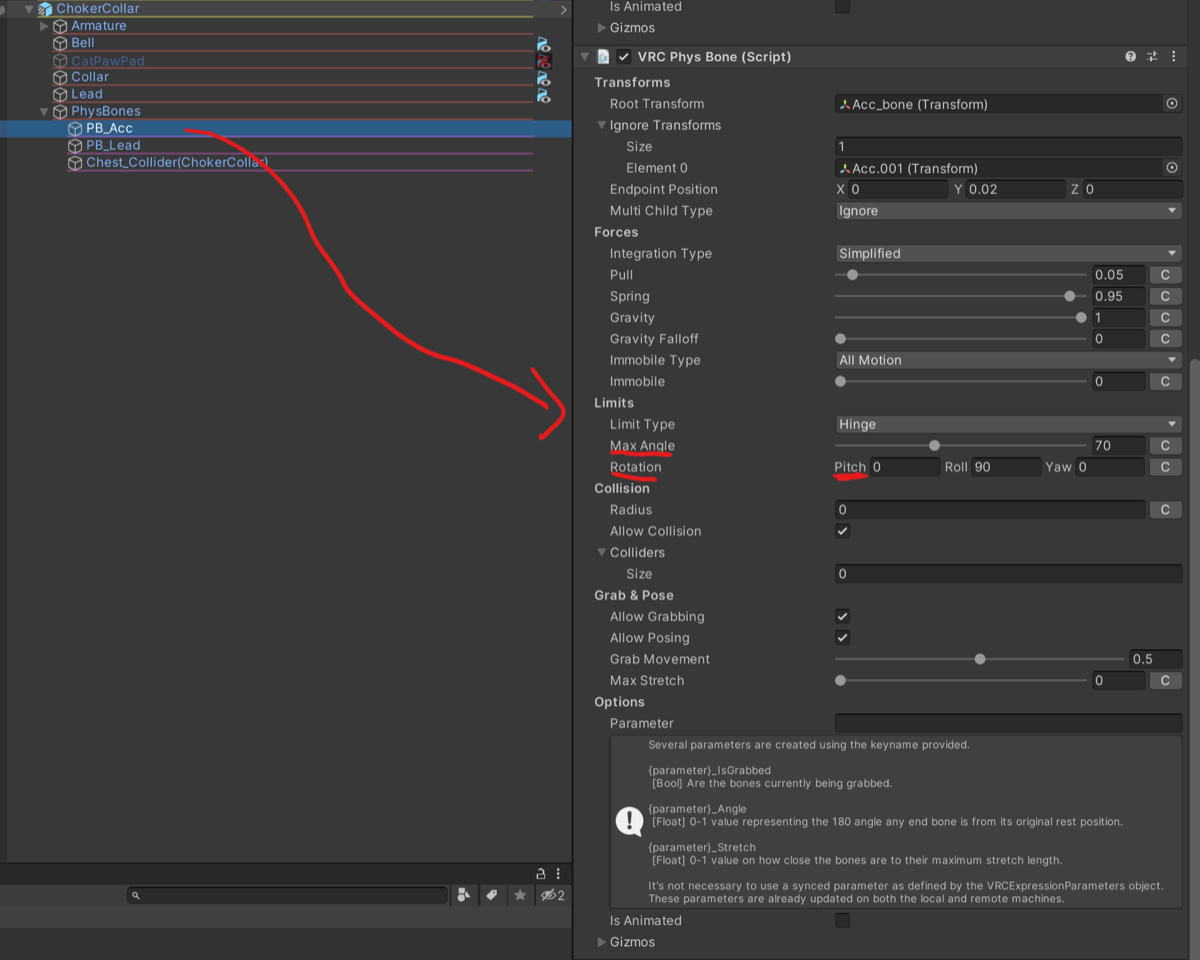Uncheck the Allow Collision checkbox

click(x=842, y=531)
